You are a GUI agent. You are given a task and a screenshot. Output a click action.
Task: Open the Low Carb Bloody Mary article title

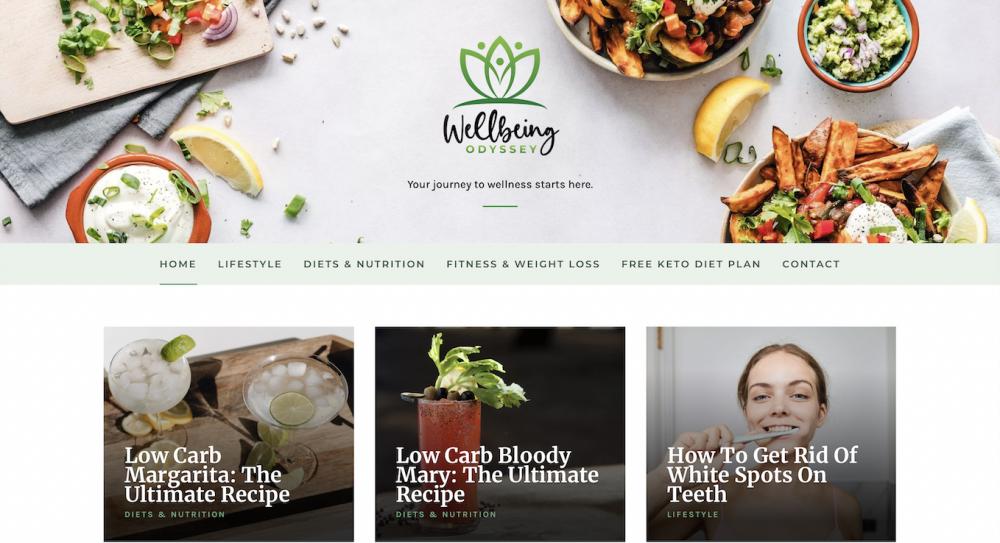(497, 475)
